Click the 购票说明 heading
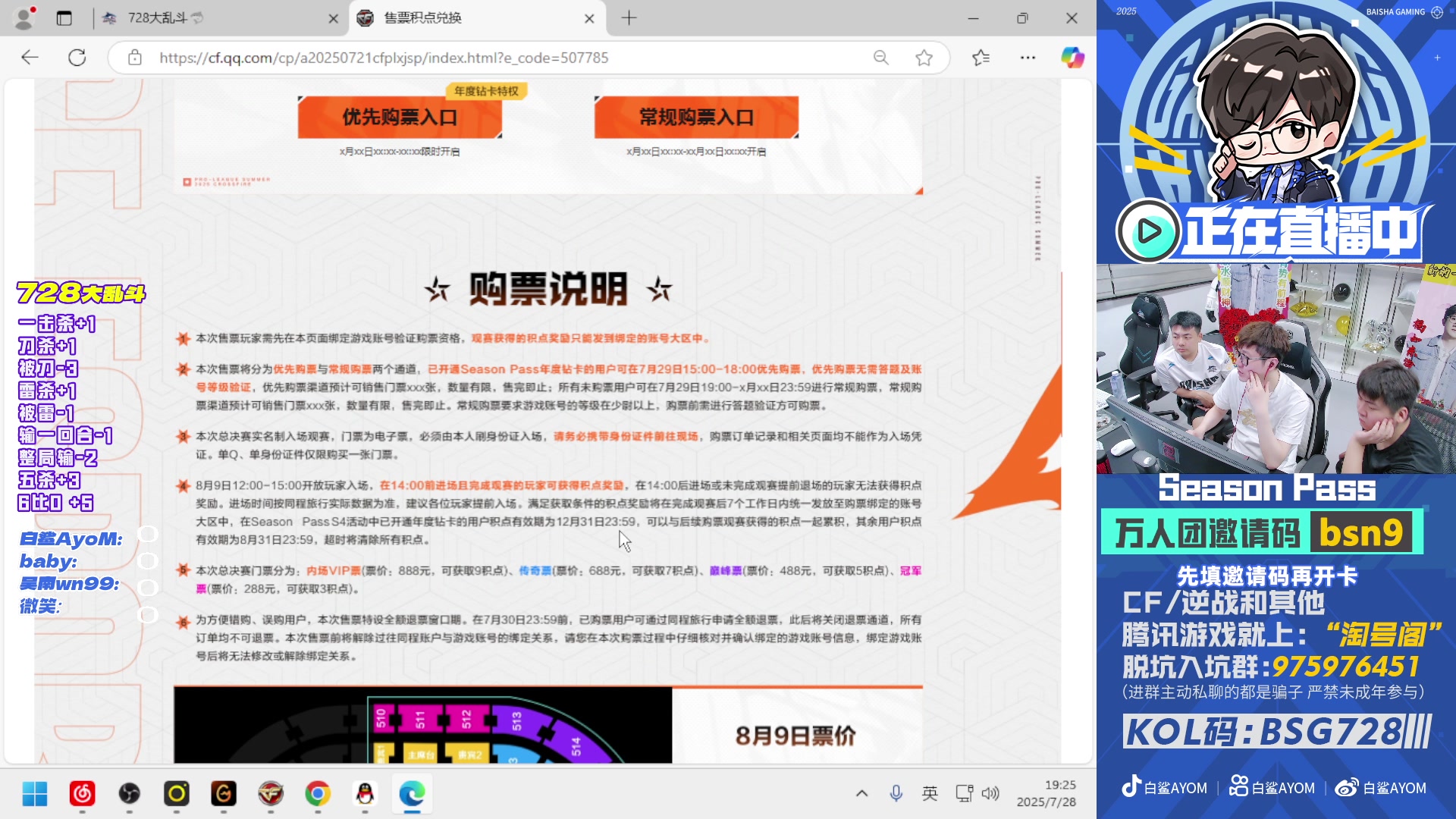 (x=548, y=289)
